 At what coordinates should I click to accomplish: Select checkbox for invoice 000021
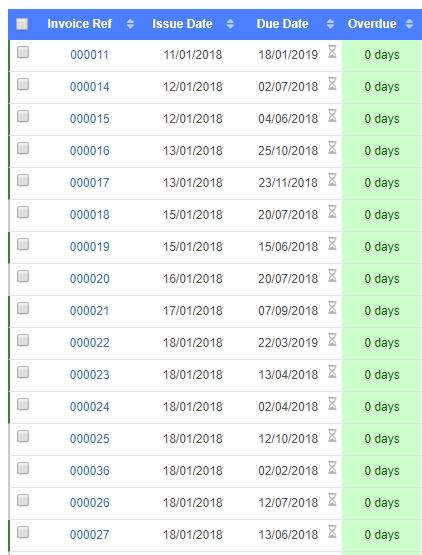[x=23, y=308]
